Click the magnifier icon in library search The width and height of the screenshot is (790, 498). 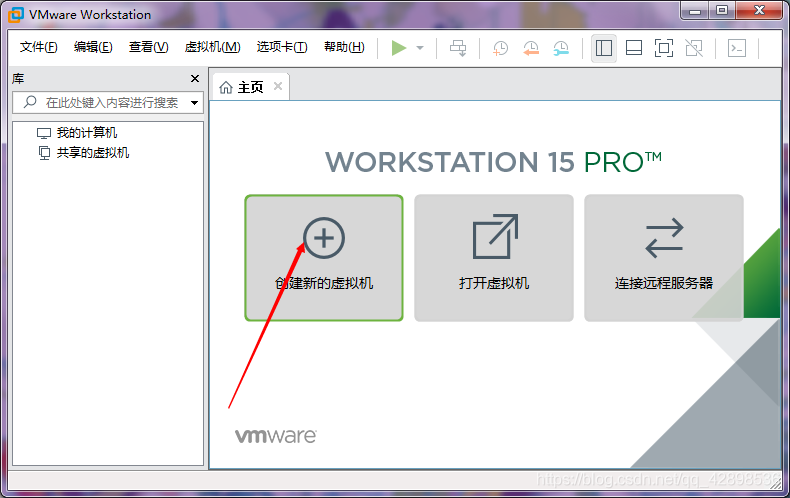pos(30,102)
